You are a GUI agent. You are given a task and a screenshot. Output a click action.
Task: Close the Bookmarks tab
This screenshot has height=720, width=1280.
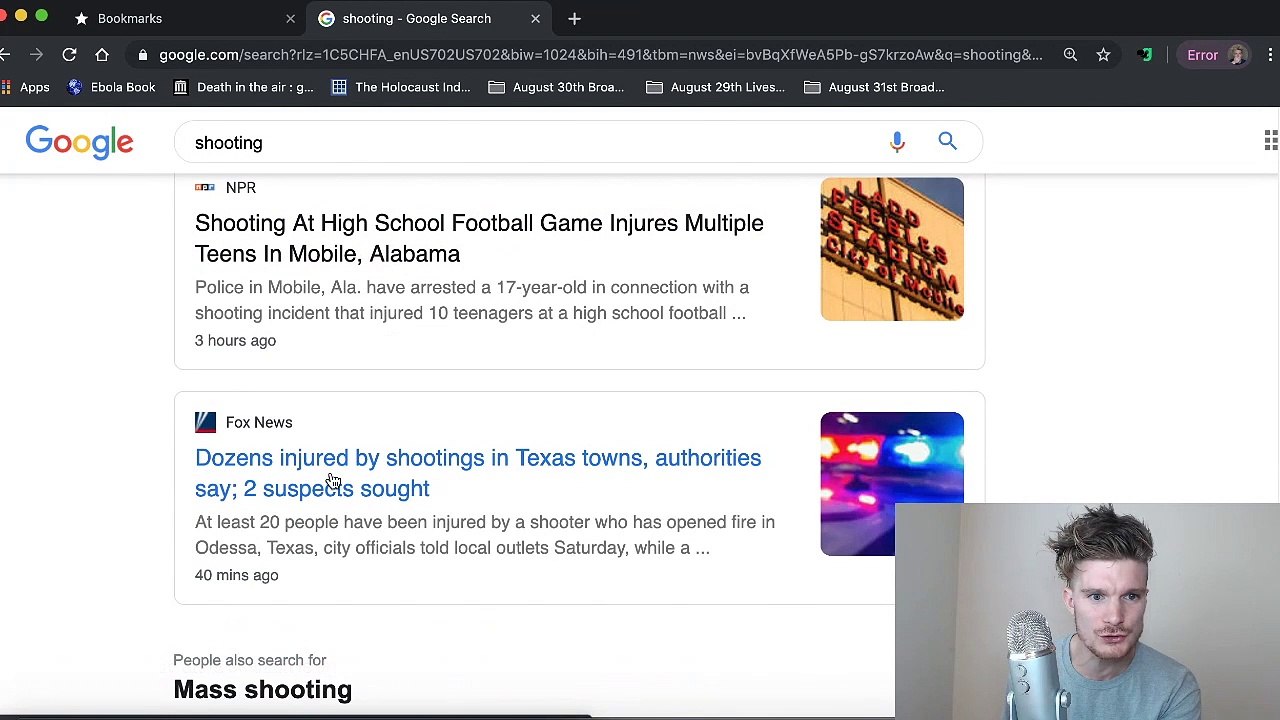pos(290,18)
